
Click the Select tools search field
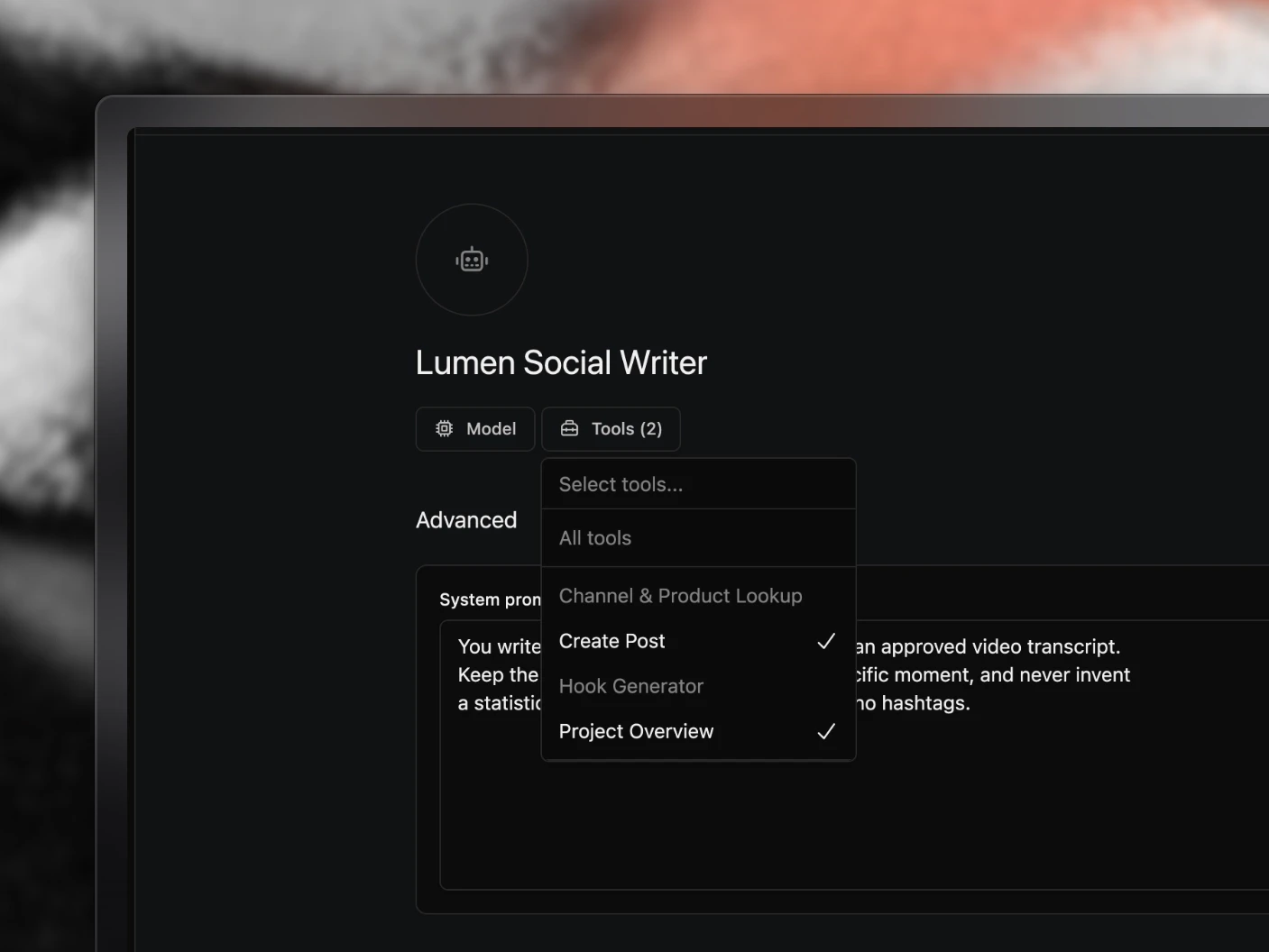pos(698,484)
